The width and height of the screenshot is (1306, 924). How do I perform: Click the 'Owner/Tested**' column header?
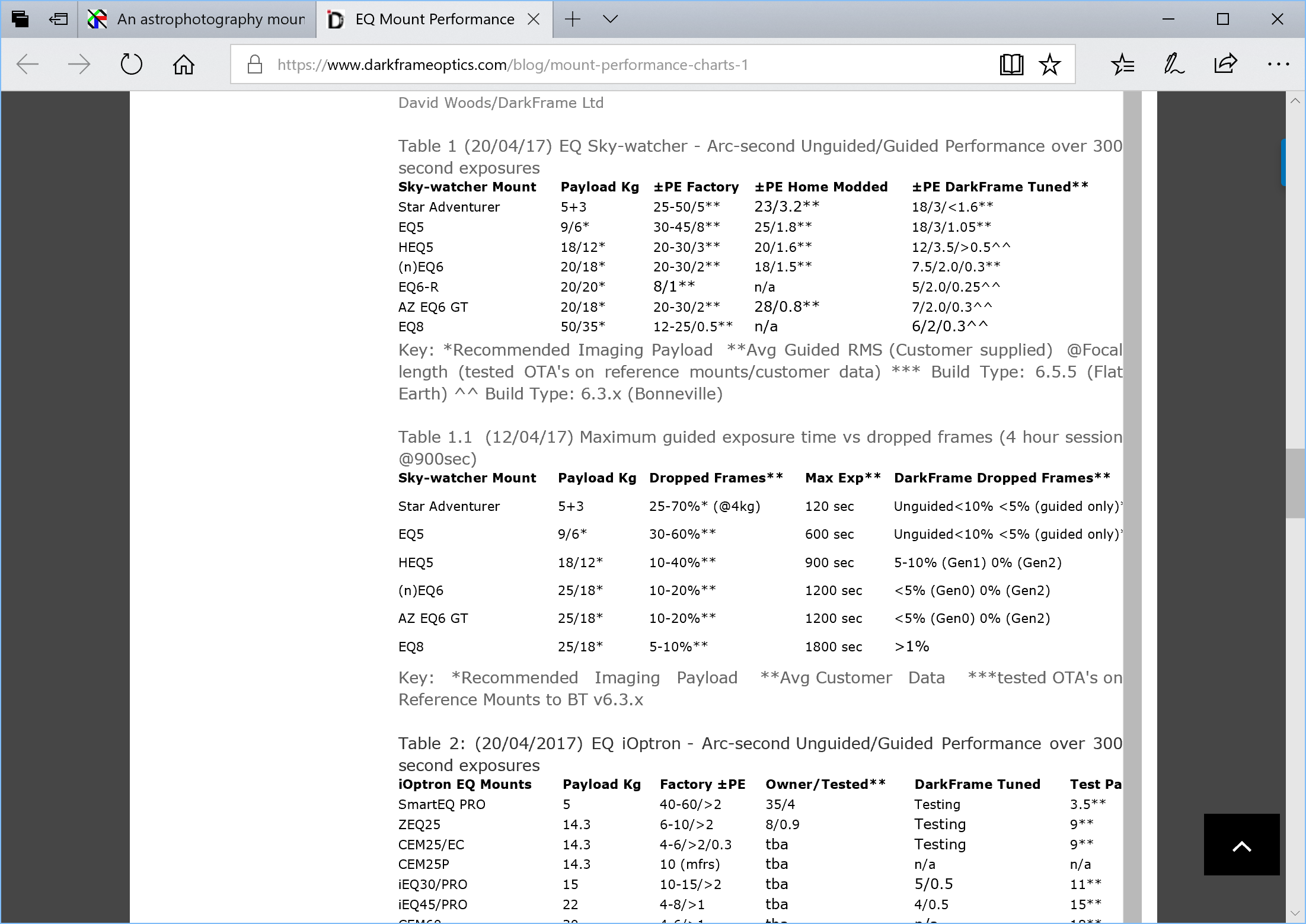(825, 784)
